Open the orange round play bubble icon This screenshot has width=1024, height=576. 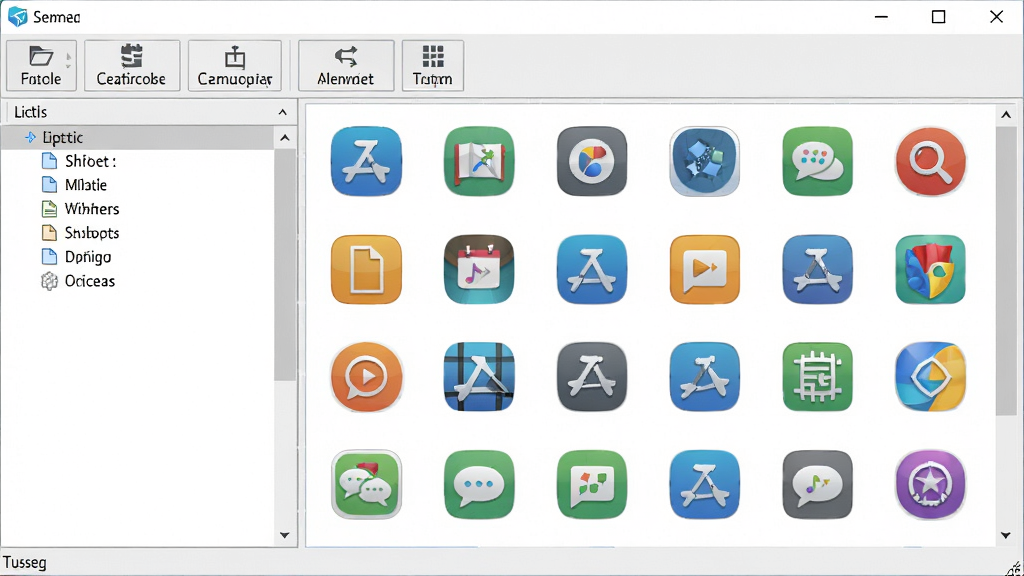click(366, 377)
